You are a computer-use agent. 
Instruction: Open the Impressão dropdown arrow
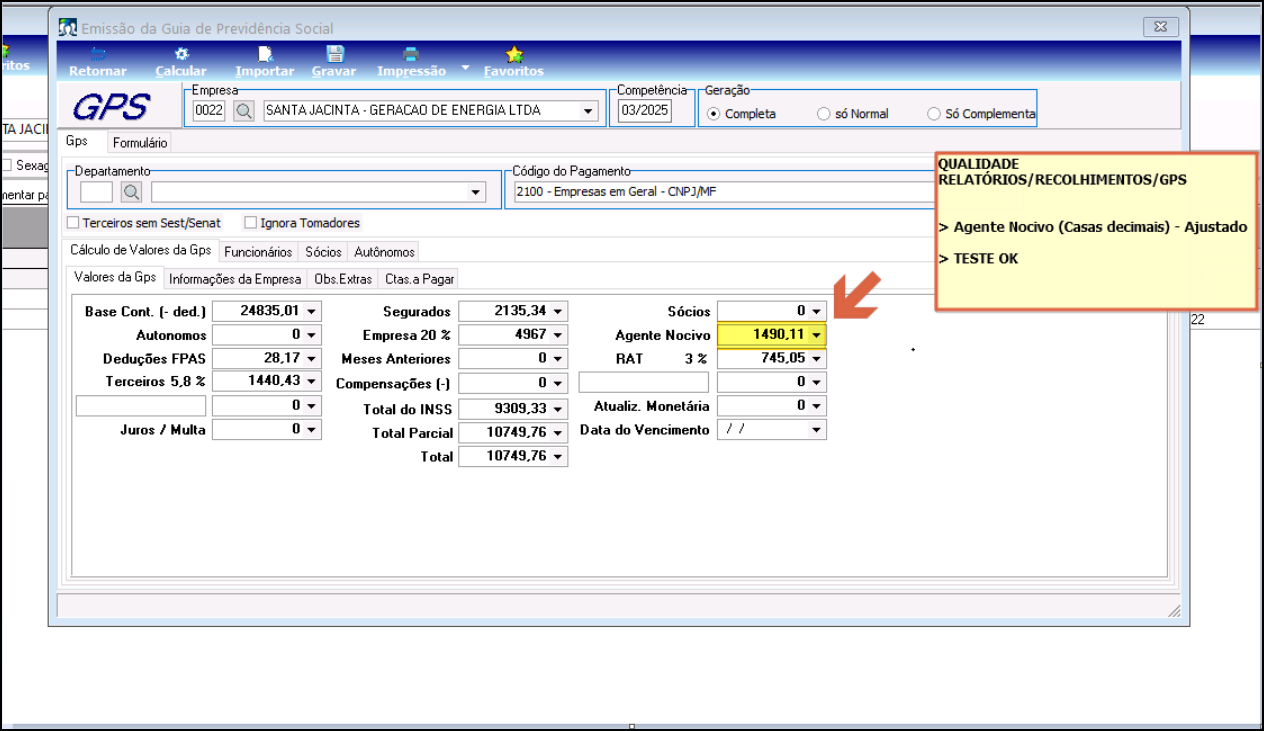pyautogui.click(x=464, y=68)
